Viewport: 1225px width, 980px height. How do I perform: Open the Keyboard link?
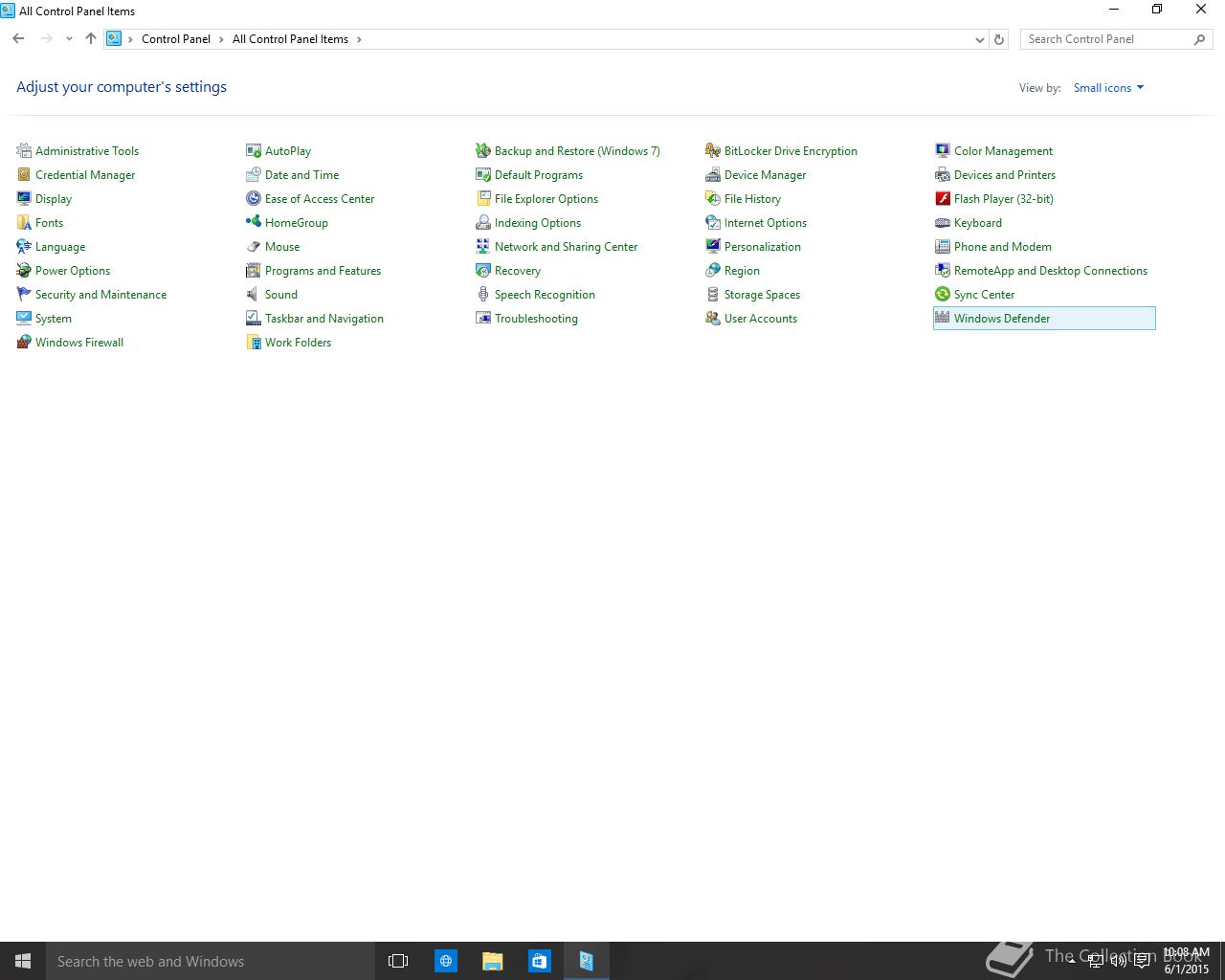coord(978,223)
